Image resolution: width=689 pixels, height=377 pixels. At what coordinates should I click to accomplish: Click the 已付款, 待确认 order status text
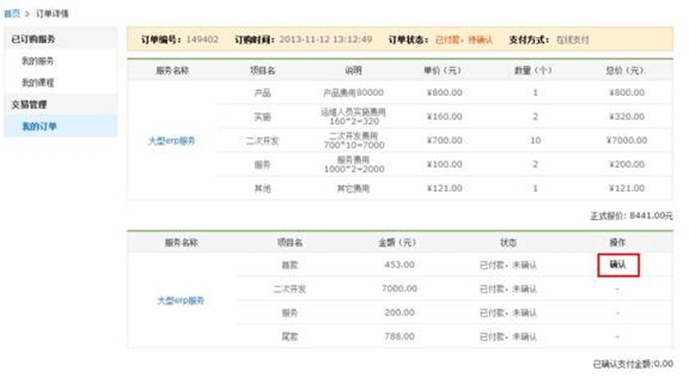(464, 40)
